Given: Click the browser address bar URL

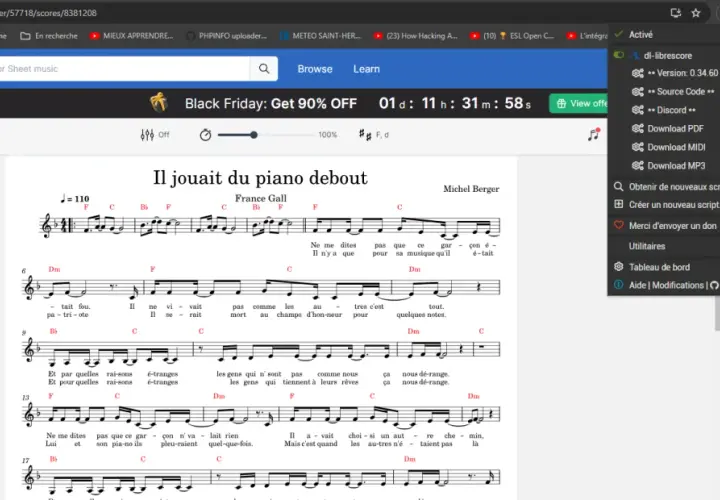Looking at the screenshot, I should pos(48,13).
